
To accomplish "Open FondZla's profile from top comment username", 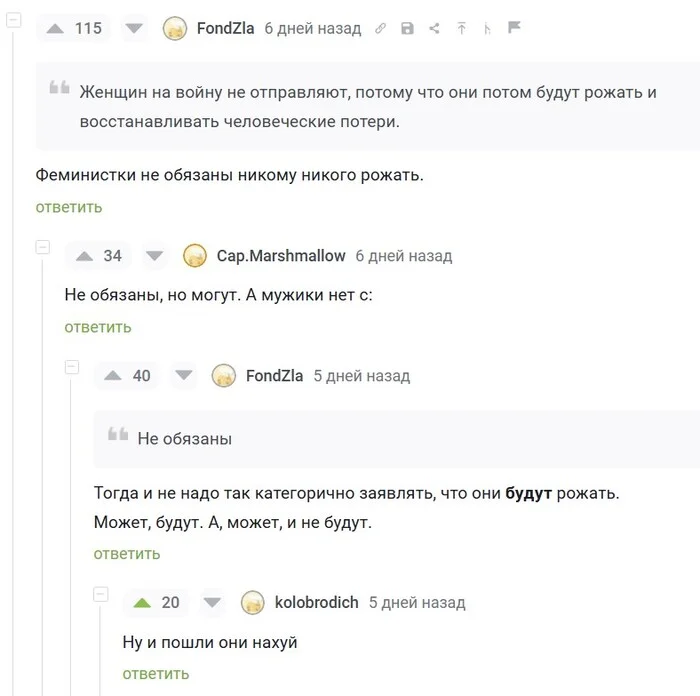I will pyautogui.click(x=225, y=29).
